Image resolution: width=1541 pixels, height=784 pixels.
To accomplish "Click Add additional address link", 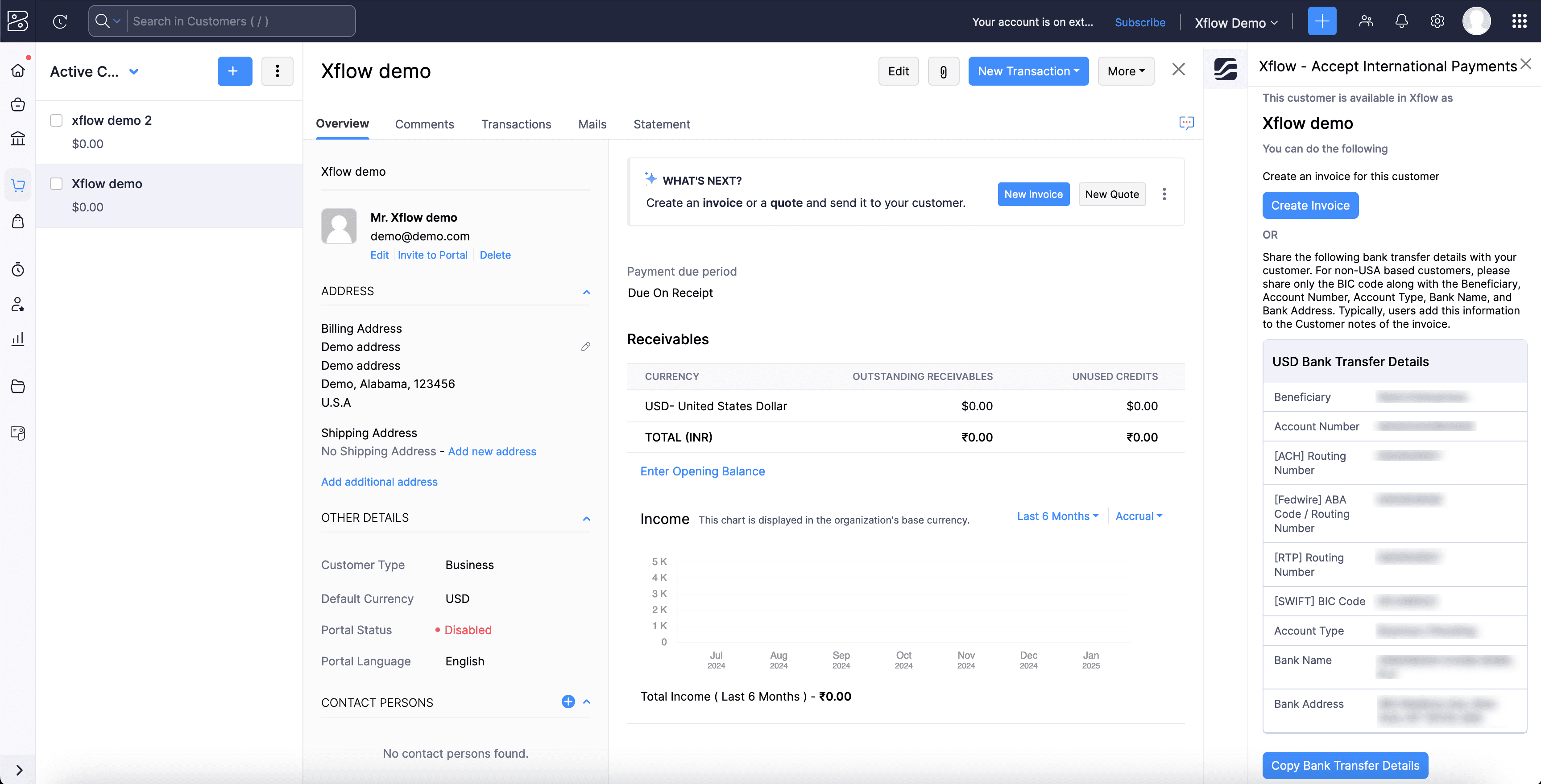I will click(379, 482).
